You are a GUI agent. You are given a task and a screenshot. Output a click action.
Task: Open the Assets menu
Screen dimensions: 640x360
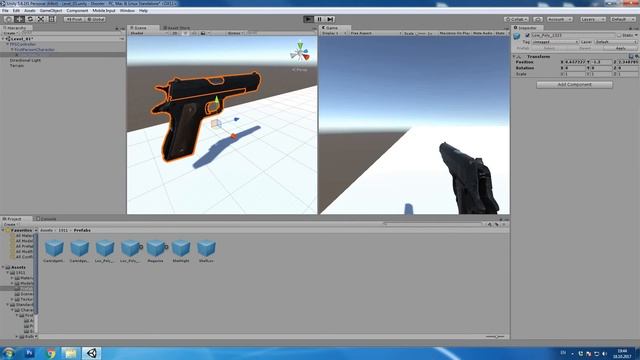coord(30,11)
